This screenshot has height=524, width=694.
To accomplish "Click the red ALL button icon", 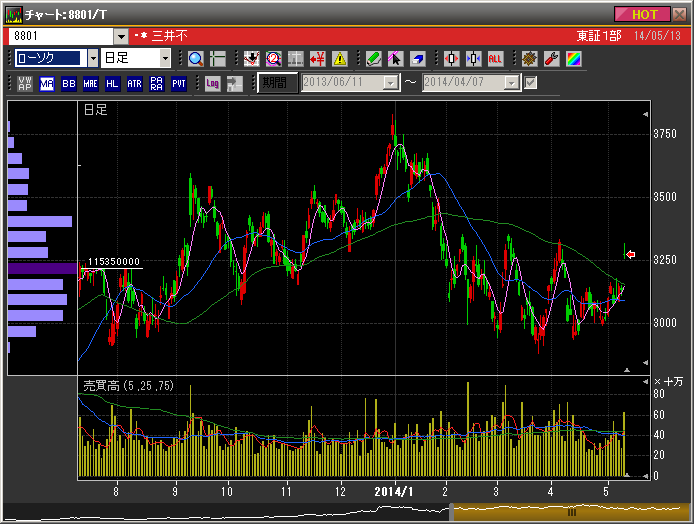I will coord(495,58).
